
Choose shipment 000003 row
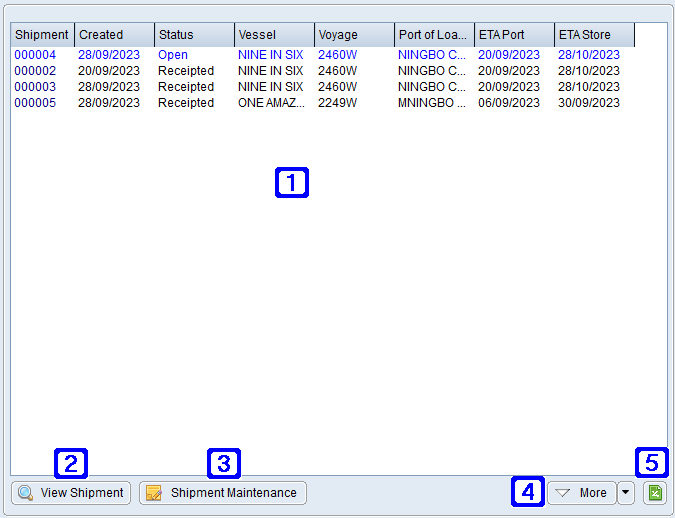click(35, 87)
